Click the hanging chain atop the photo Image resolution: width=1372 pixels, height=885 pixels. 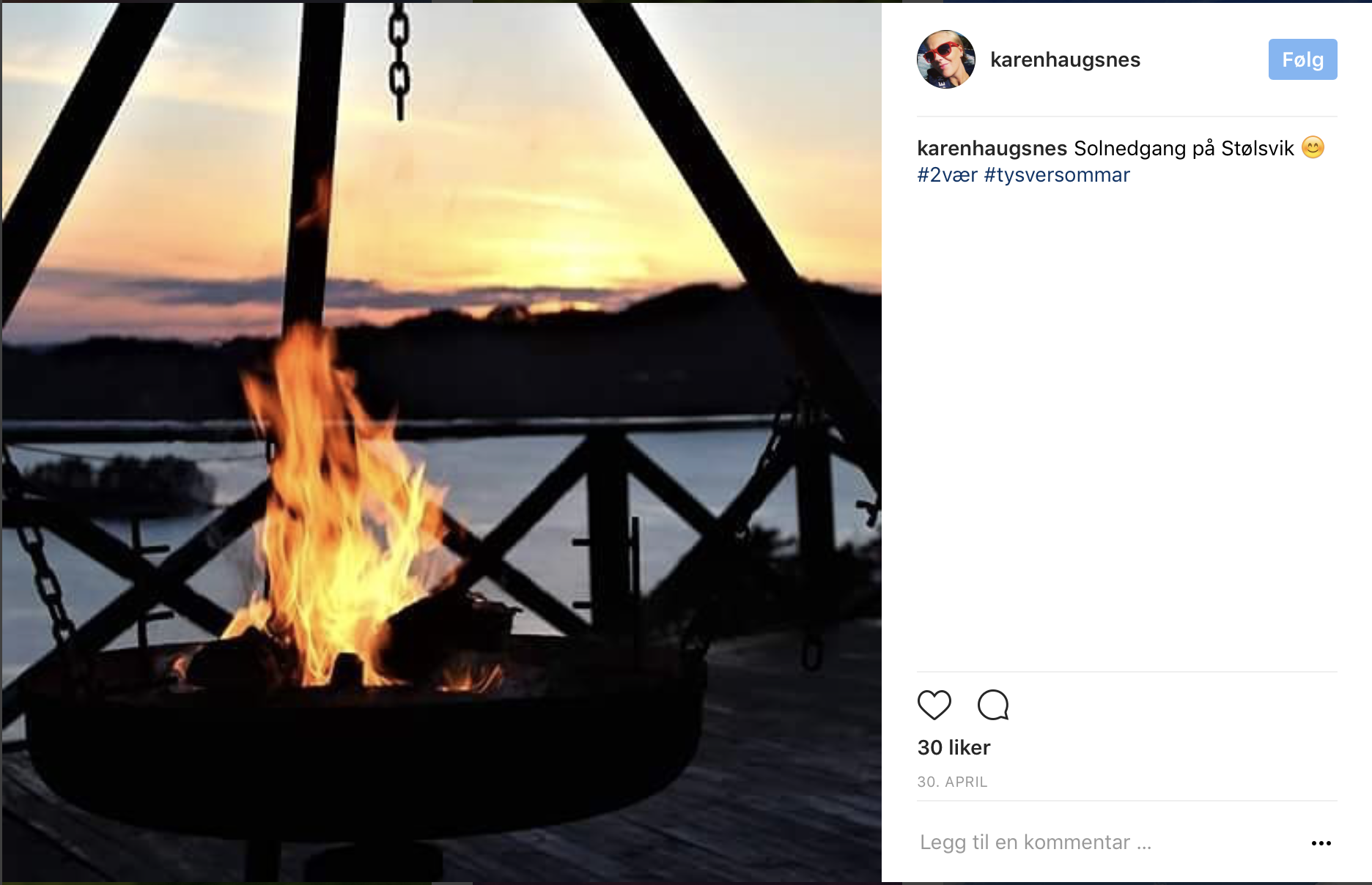[x=399, y=59]
